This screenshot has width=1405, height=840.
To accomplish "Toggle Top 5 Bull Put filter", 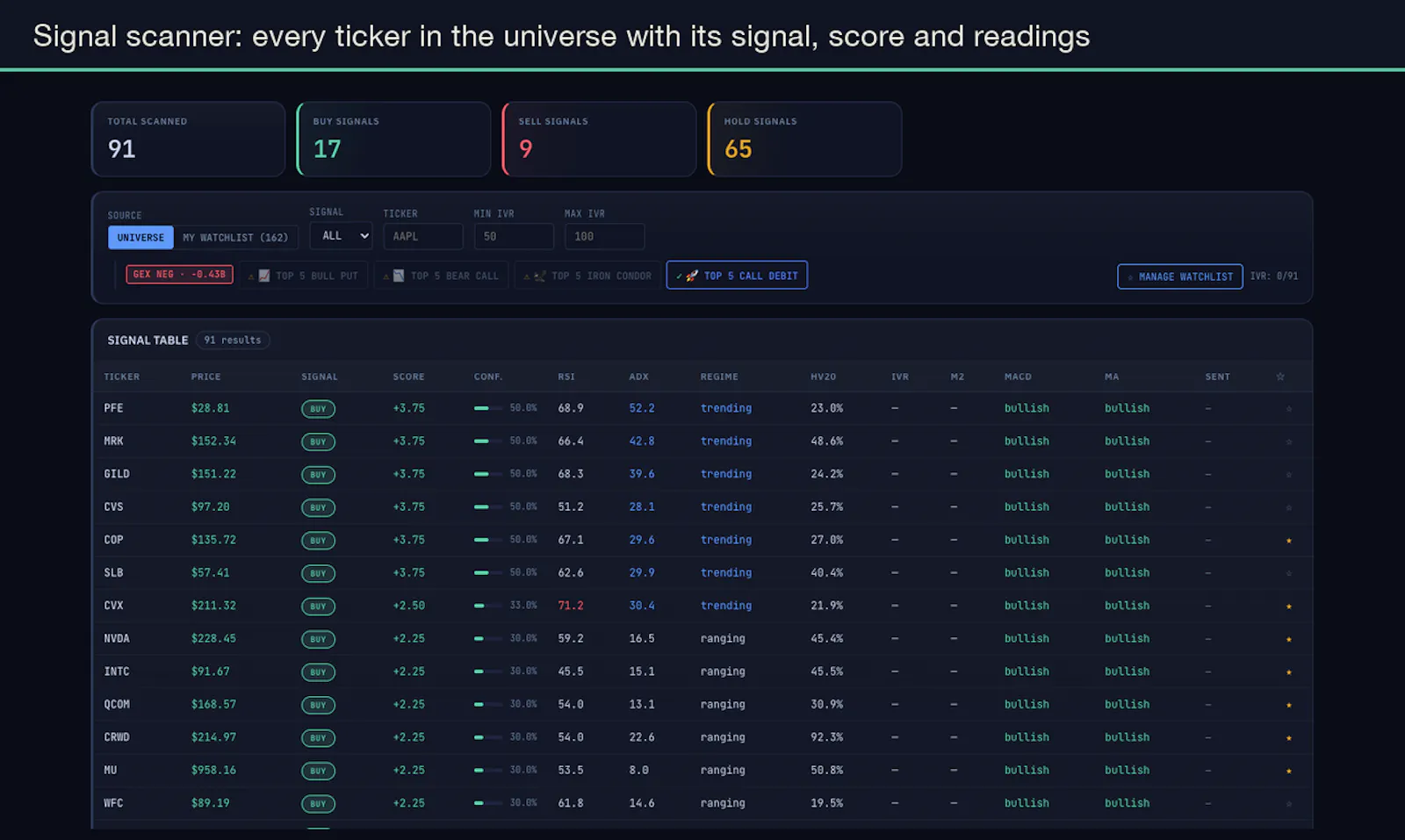I will 303,276.
